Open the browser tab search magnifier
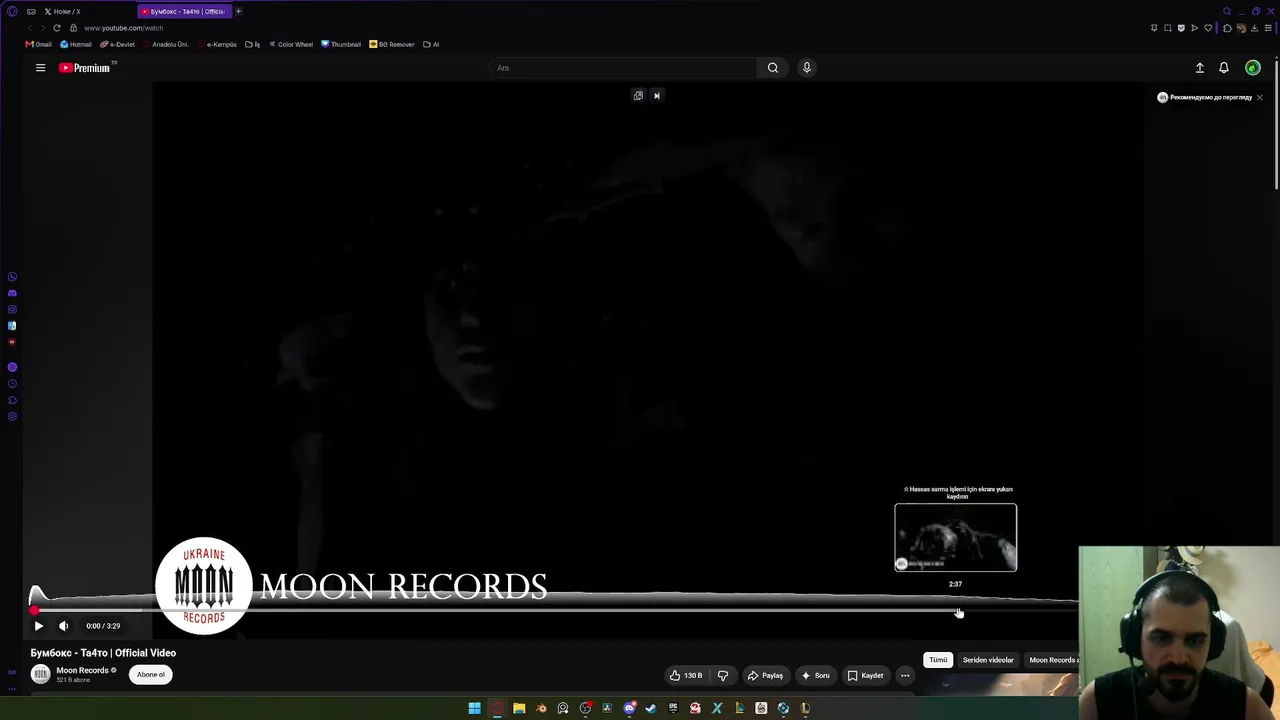Viewport: 1280px width, 720px height. (1227, 11)
